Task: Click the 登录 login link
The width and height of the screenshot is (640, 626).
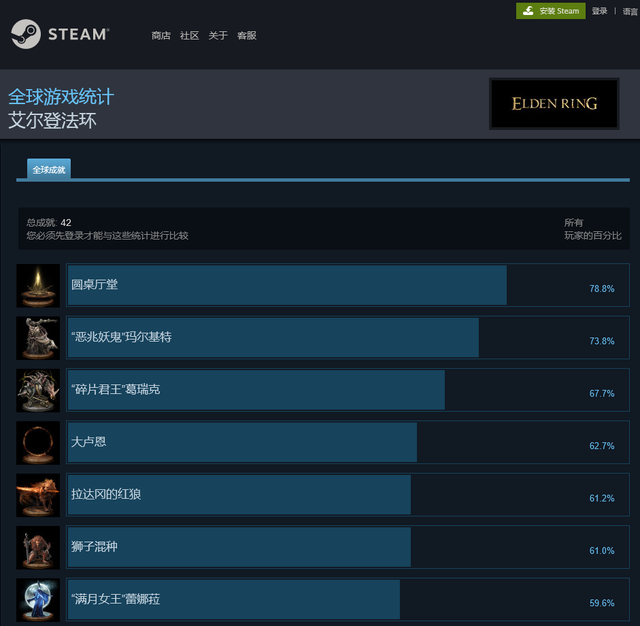Action: pos(600,11)
